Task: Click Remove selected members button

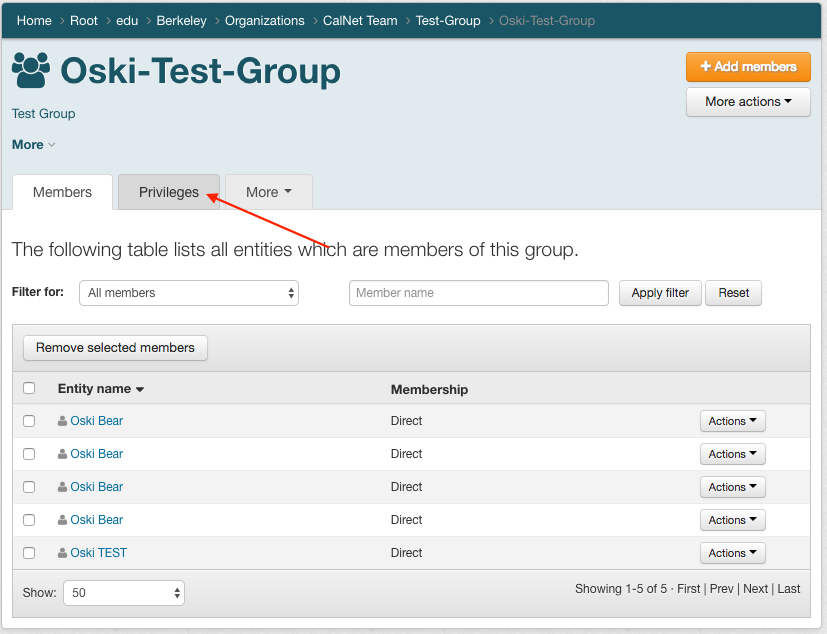Action: pyautogui.click(x=115, y=348)
